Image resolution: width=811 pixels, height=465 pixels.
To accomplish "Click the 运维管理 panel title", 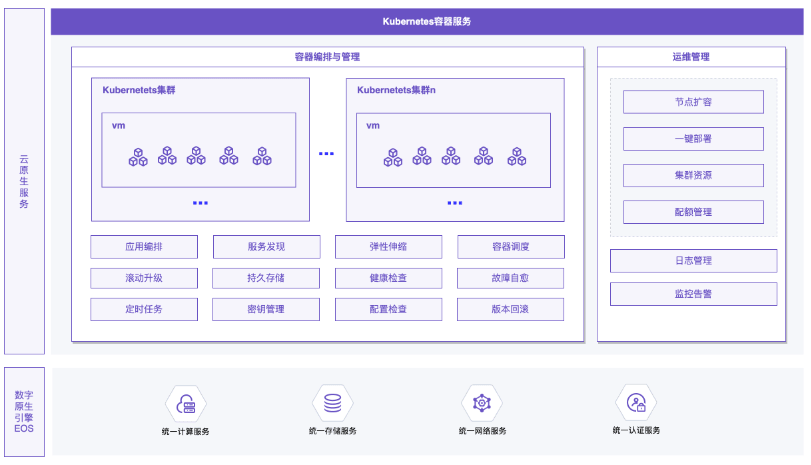I will (x=691, y=57).
